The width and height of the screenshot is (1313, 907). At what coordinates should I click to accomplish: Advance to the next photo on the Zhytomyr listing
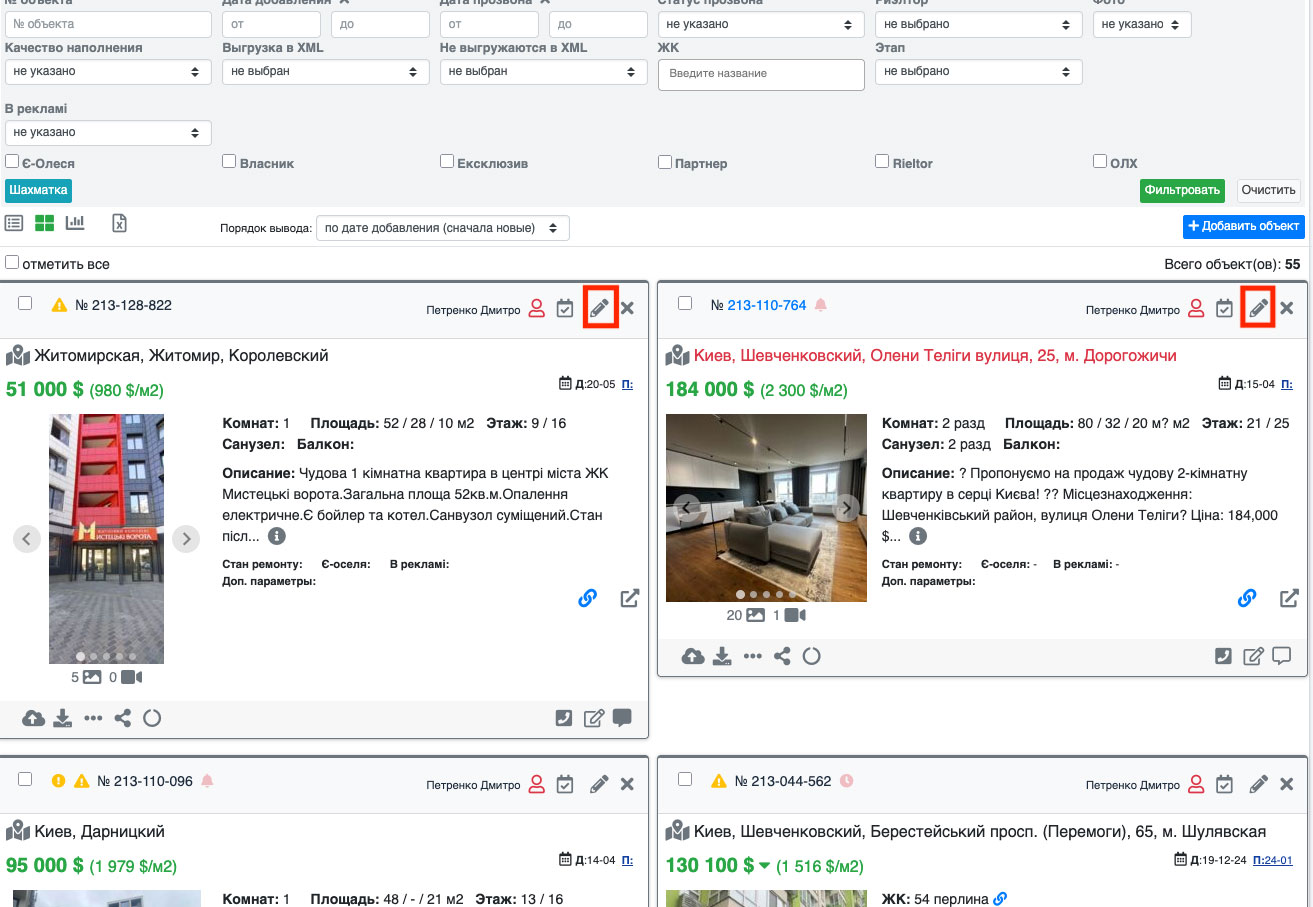click(186, 539)
